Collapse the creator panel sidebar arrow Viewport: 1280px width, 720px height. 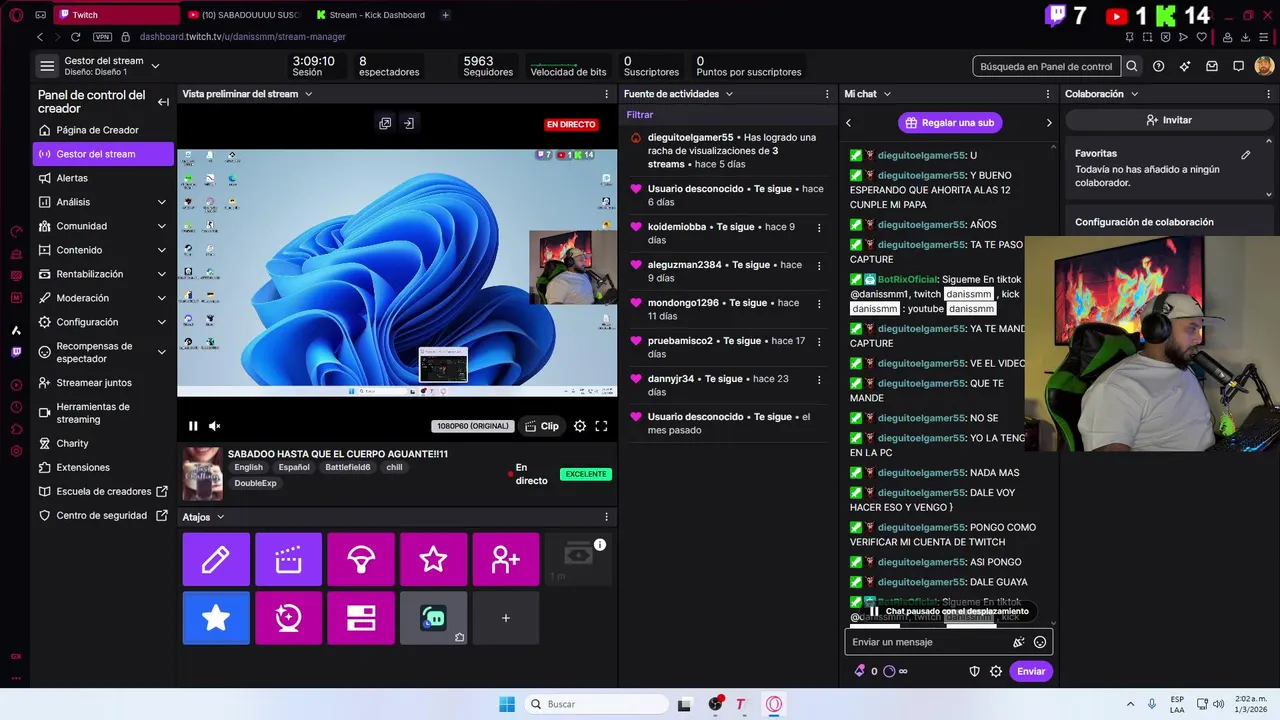[x=163, y=102]
